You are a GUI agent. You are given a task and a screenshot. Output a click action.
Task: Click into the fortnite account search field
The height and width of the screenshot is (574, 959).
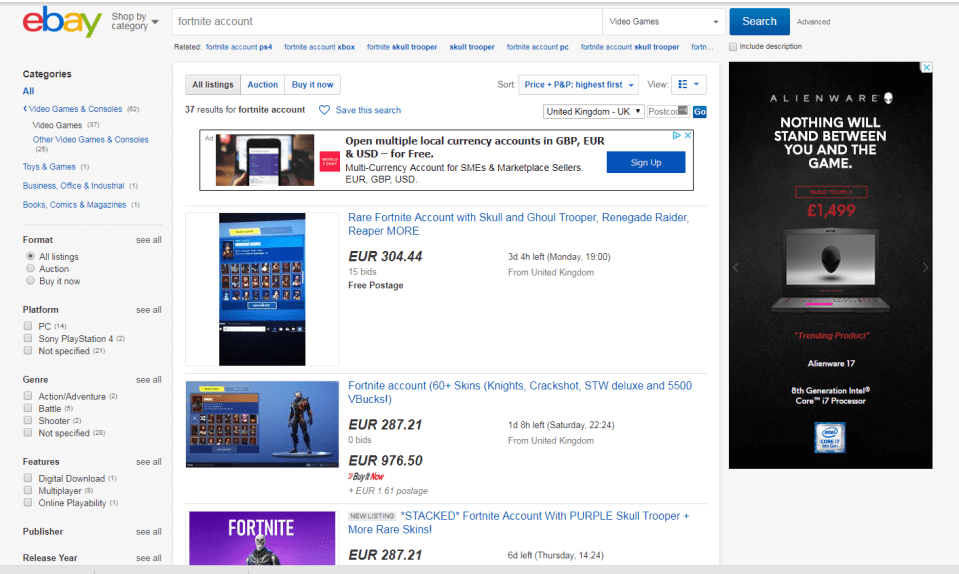tap(387, 21)
